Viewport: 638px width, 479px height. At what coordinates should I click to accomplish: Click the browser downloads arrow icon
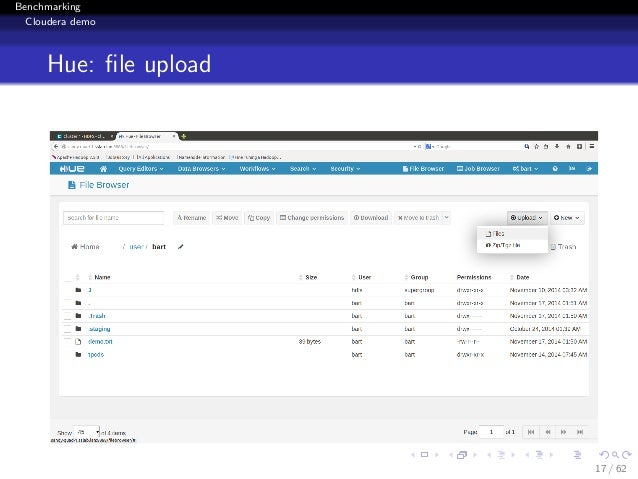click(557, 147)
